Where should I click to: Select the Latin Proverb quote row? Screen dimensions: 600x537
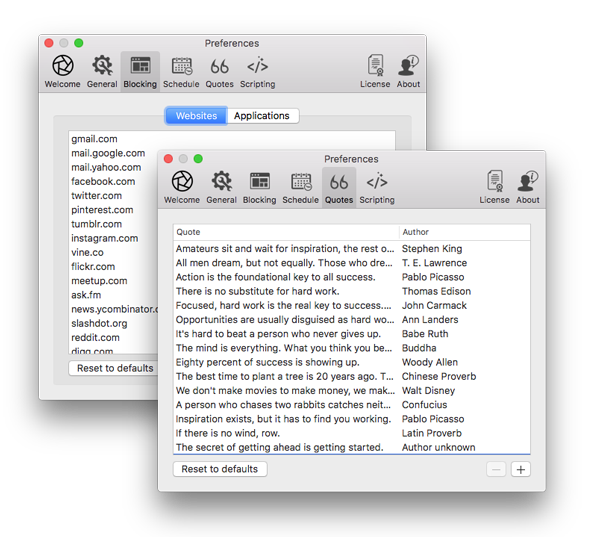(352, 433)
